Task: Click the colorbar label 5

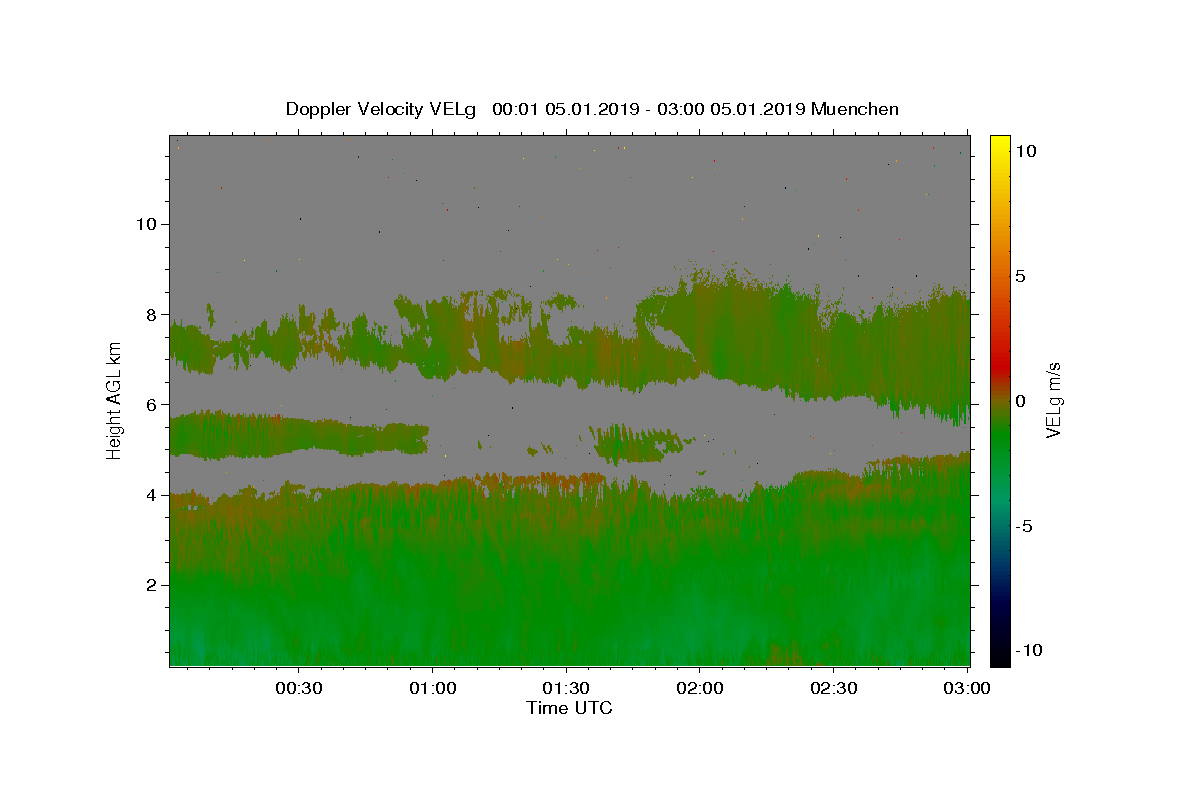Action: (x=1021, y=276)
